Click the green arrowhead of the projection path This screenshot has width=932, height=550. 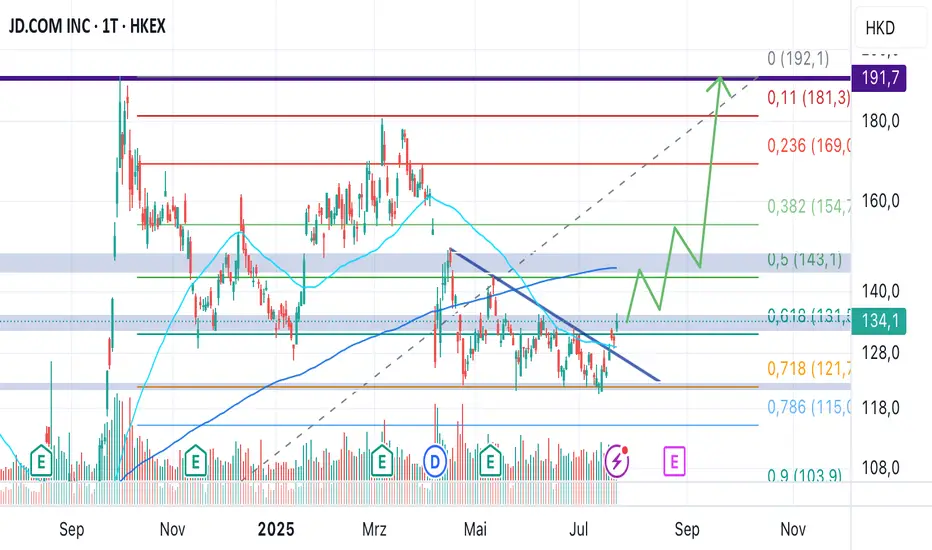719,82
